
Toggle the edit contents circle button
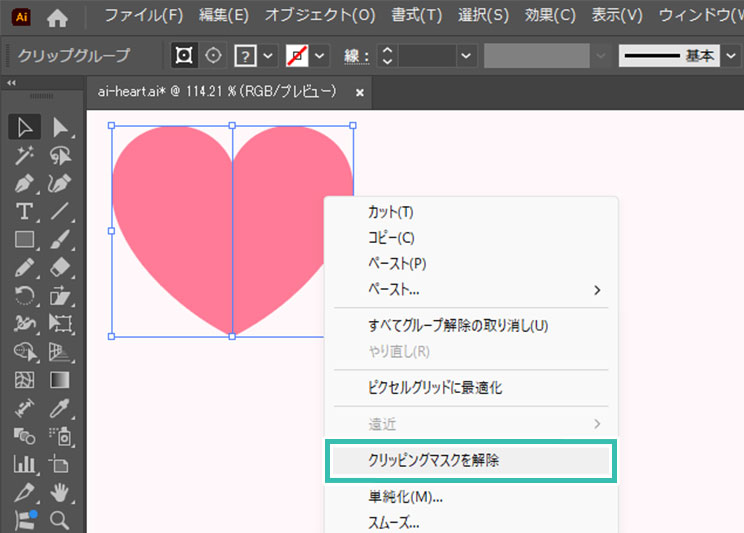tap(213, 55)
